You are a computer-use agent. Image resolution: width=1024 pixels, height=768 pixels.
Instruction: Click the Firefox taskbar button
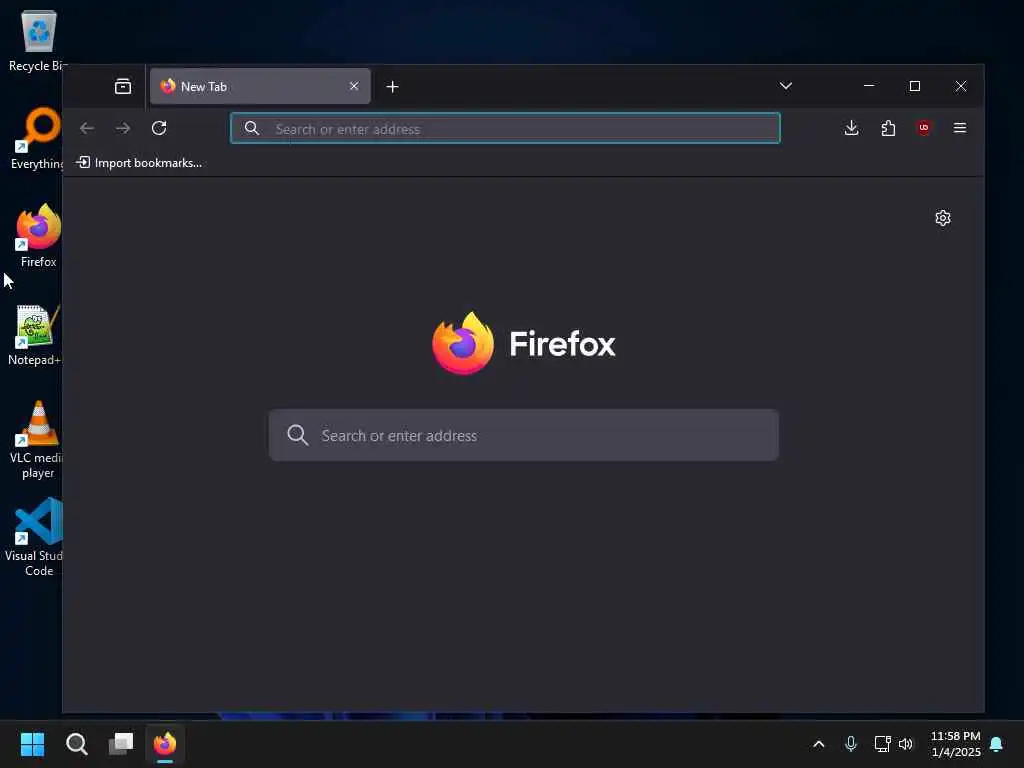[165, 744]
